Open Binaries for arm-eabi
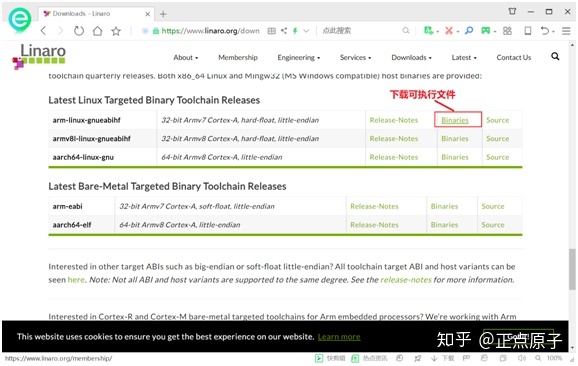 pos(444,206)
